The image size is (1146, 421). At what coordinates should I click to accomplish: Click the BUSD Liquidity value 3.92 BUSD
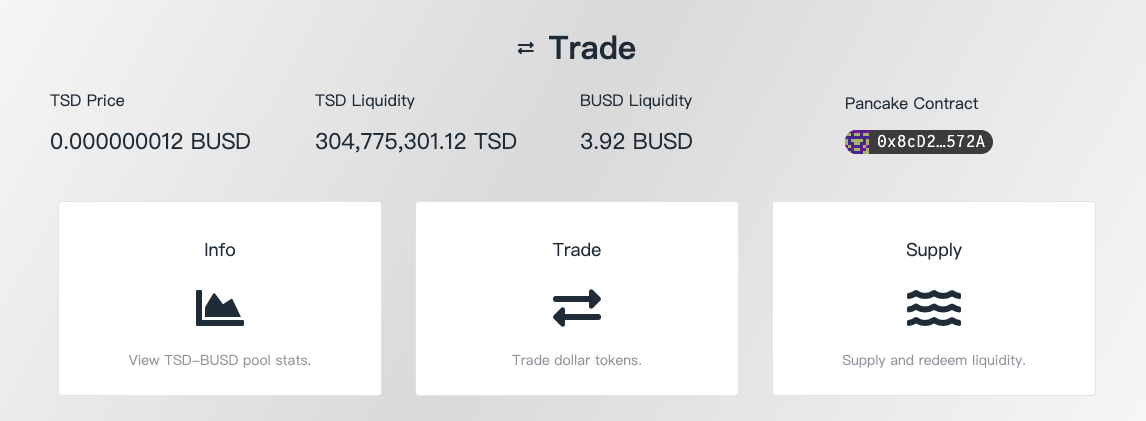636,141
